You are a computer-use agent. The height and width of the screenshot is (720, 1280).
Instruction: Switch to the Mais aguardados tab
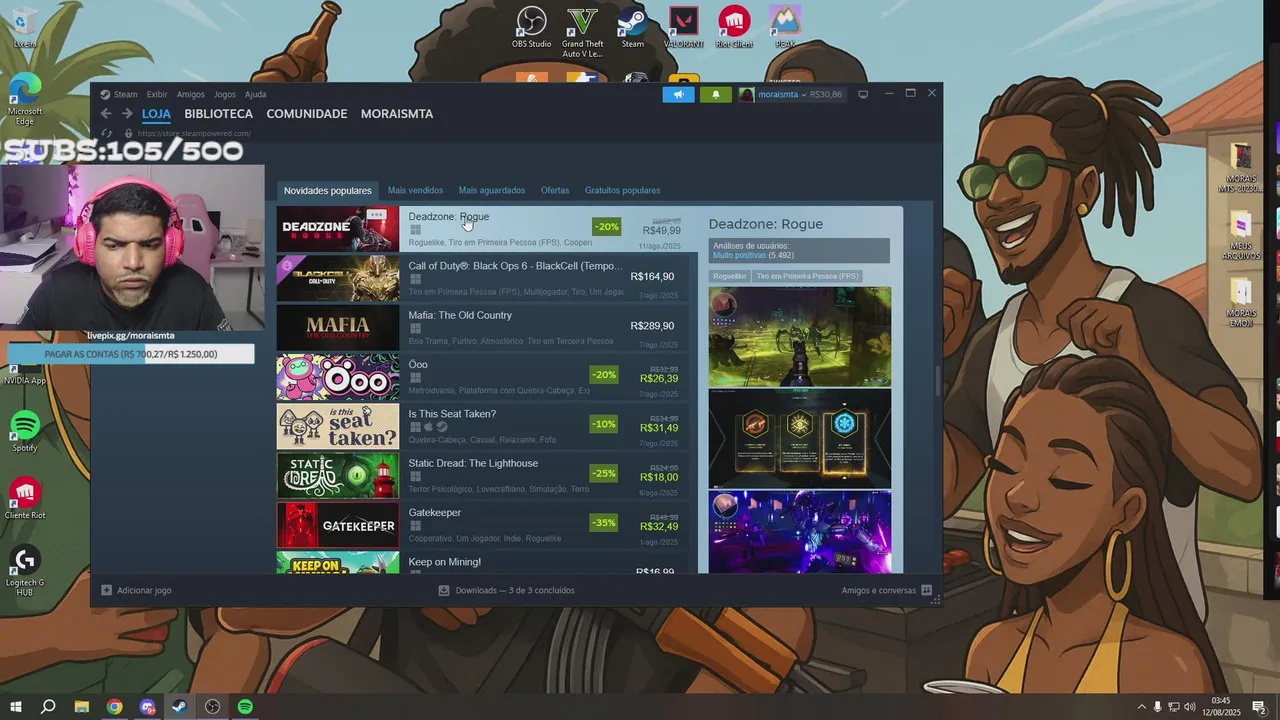point(491,190)
